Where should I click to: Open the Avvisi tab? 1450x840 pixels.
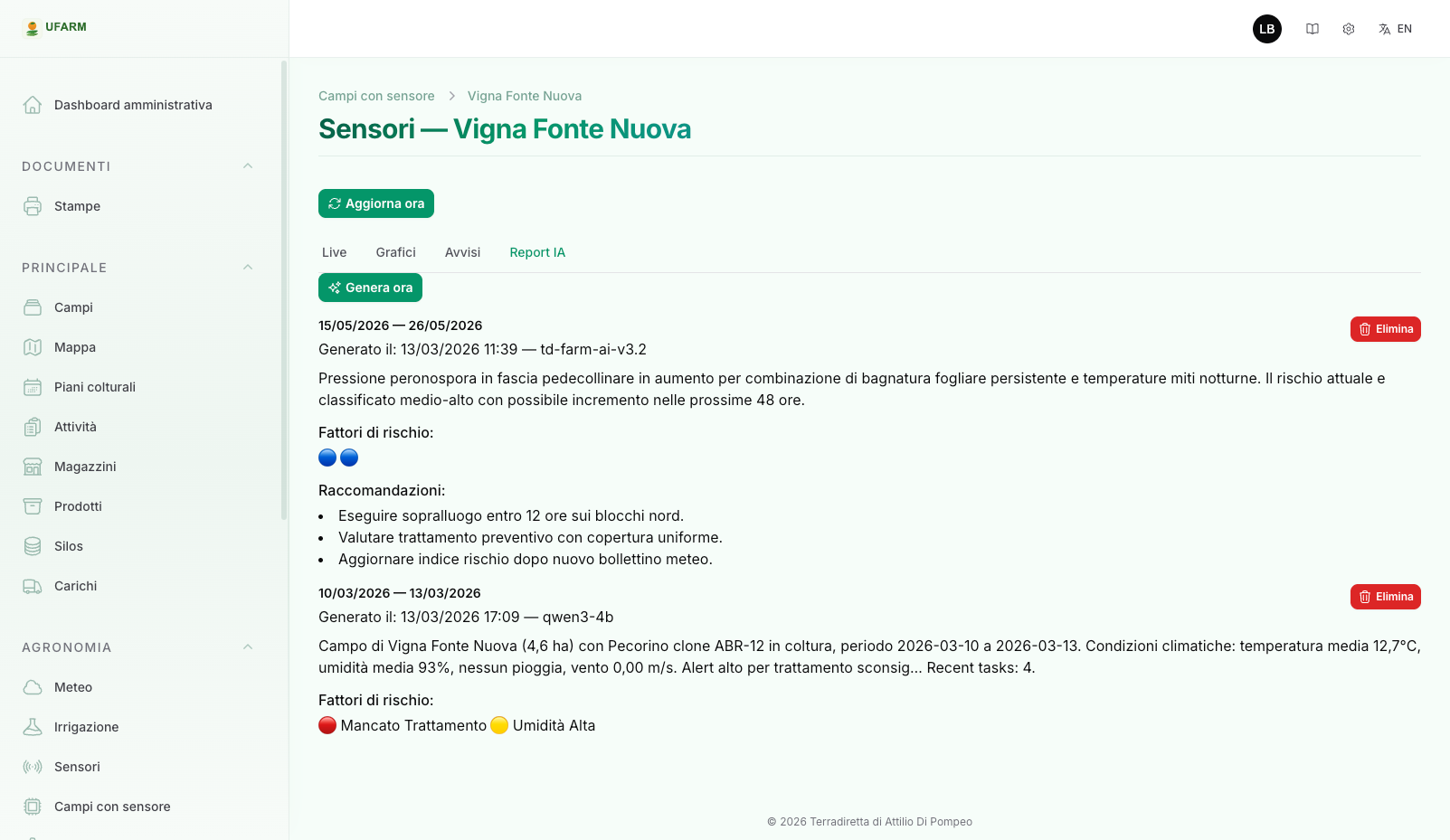point(462,252)
